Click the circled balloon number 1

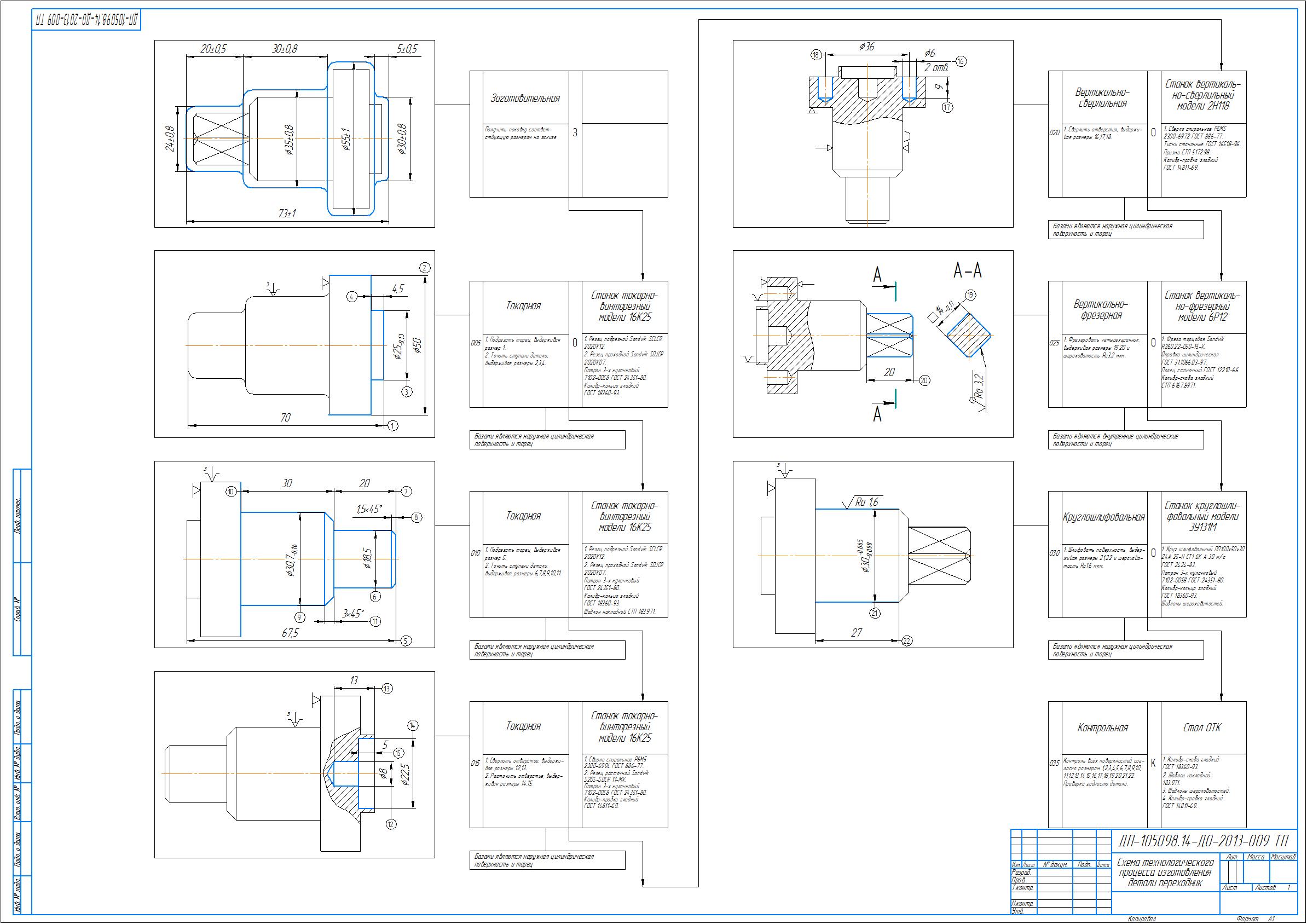[x=392, y=425]
